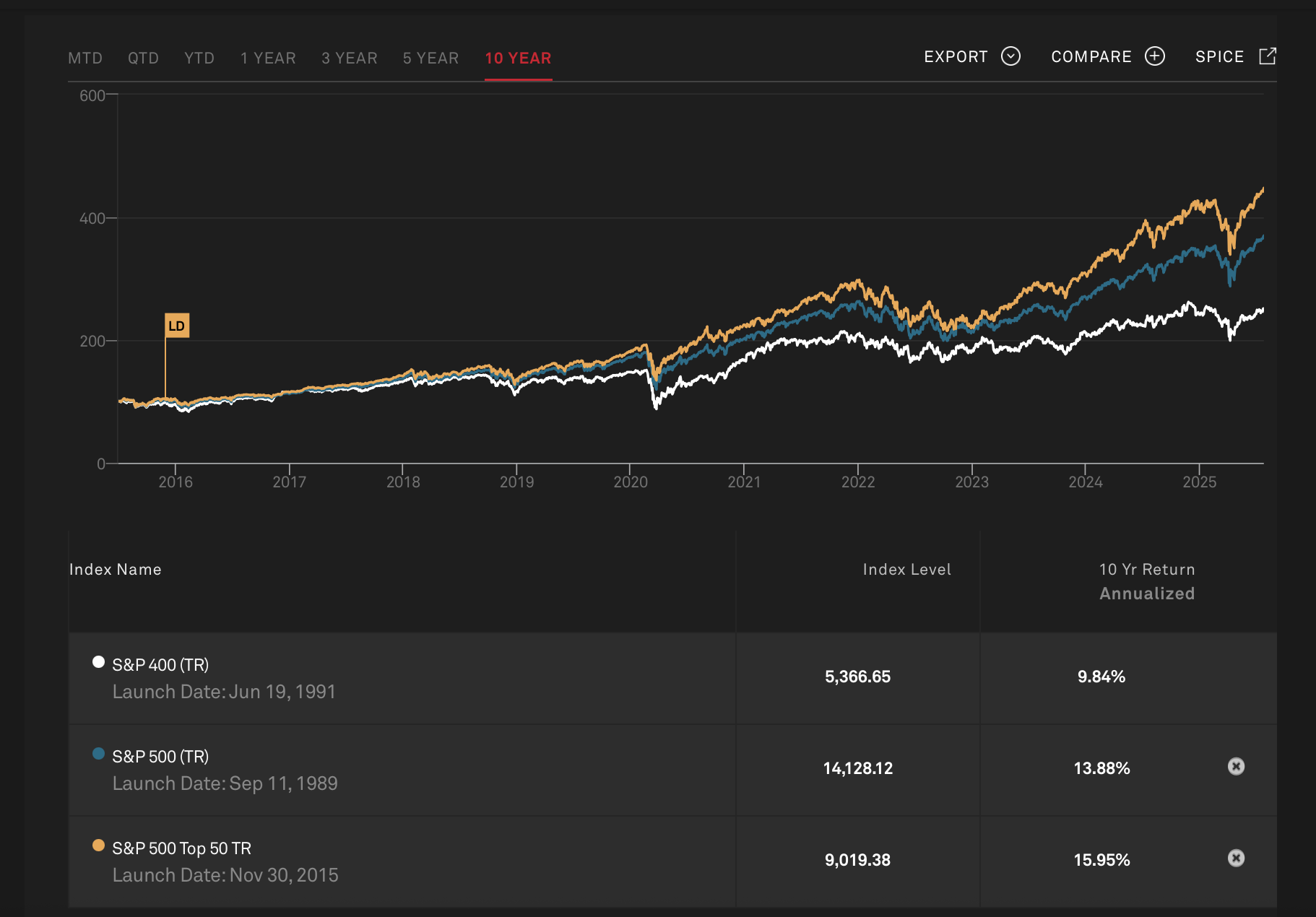Click index level value 9,019.38
The image size is (1316, 917).
pyautogui.click(x=857, y=861)
